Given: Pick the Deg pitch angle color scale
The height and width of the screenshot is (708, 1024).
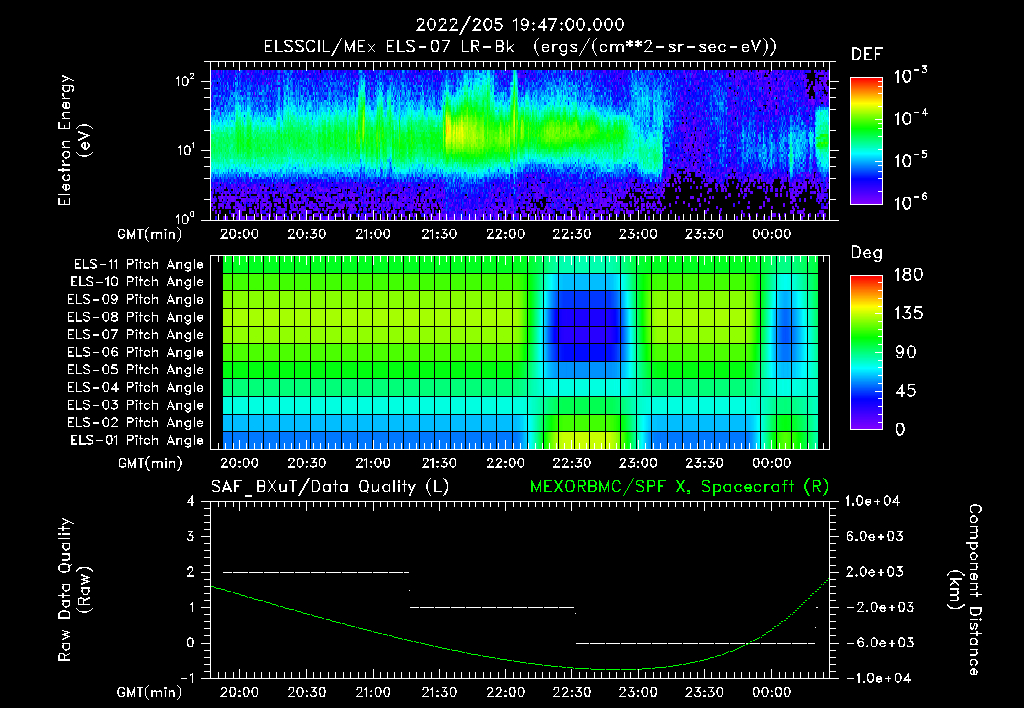Looking at the screenshot, I should tap(866, 352).
